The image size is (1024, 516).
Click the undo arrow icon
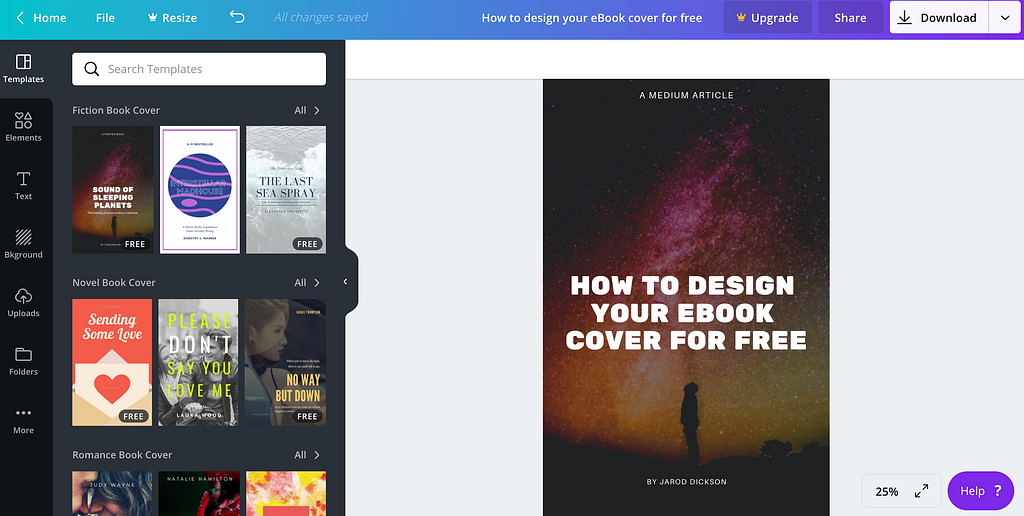(237, 17)
